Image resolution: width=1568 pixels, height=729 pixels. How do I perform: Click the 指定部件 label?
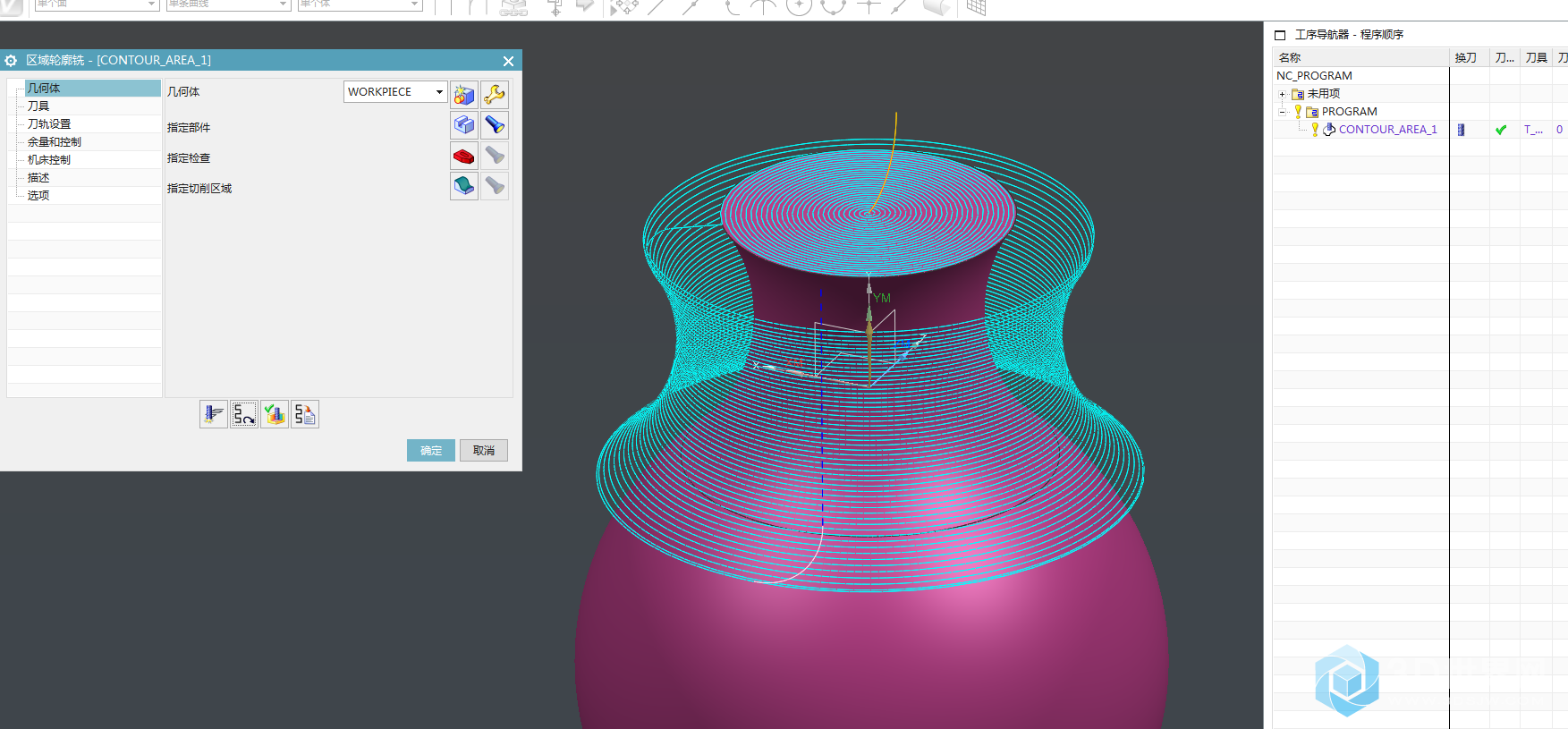point(189,128)
